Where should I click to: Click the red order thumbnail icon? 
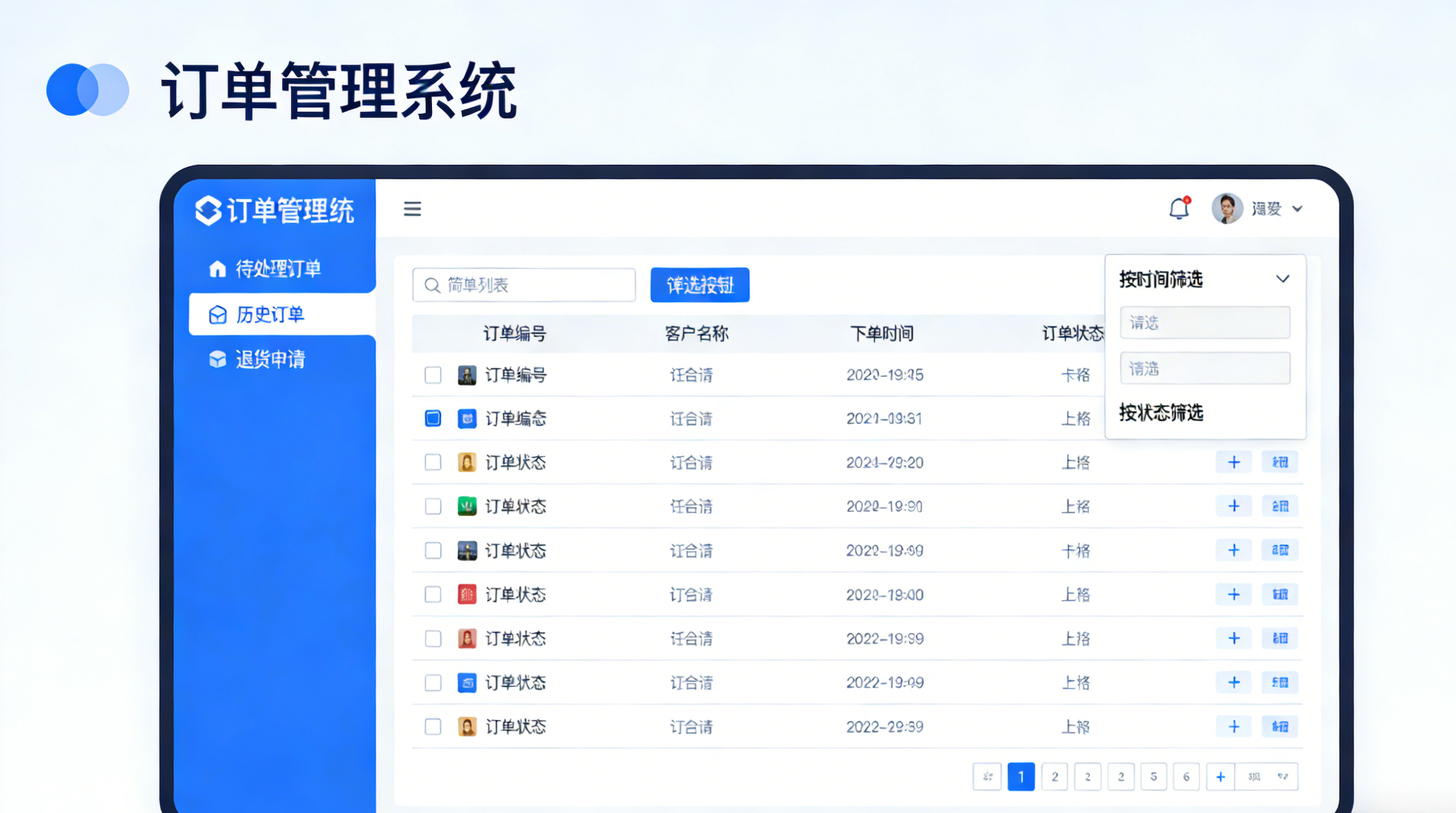pos(467,594)
